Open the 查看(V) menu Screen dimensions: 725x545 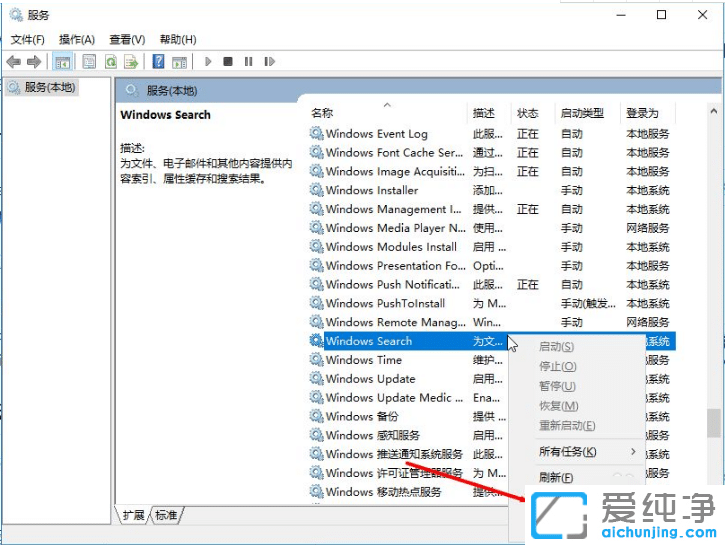pyautogui.click(x=127, y=40)
